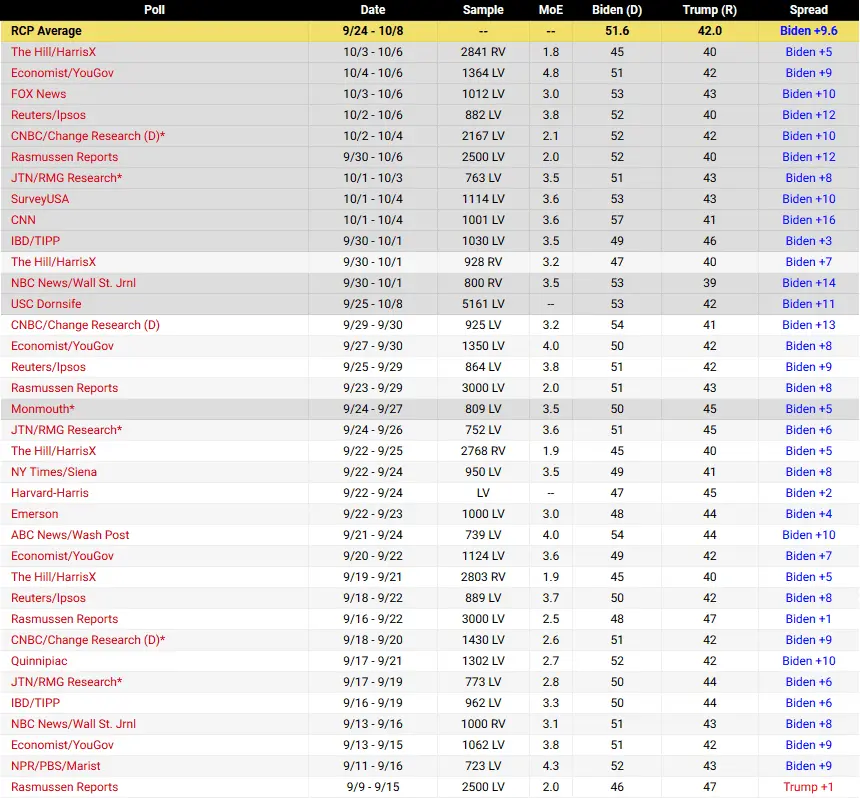Select the date cell 9/11 - 9/16
The height and width of the screenshot is (798, 860).
[372, 766]
